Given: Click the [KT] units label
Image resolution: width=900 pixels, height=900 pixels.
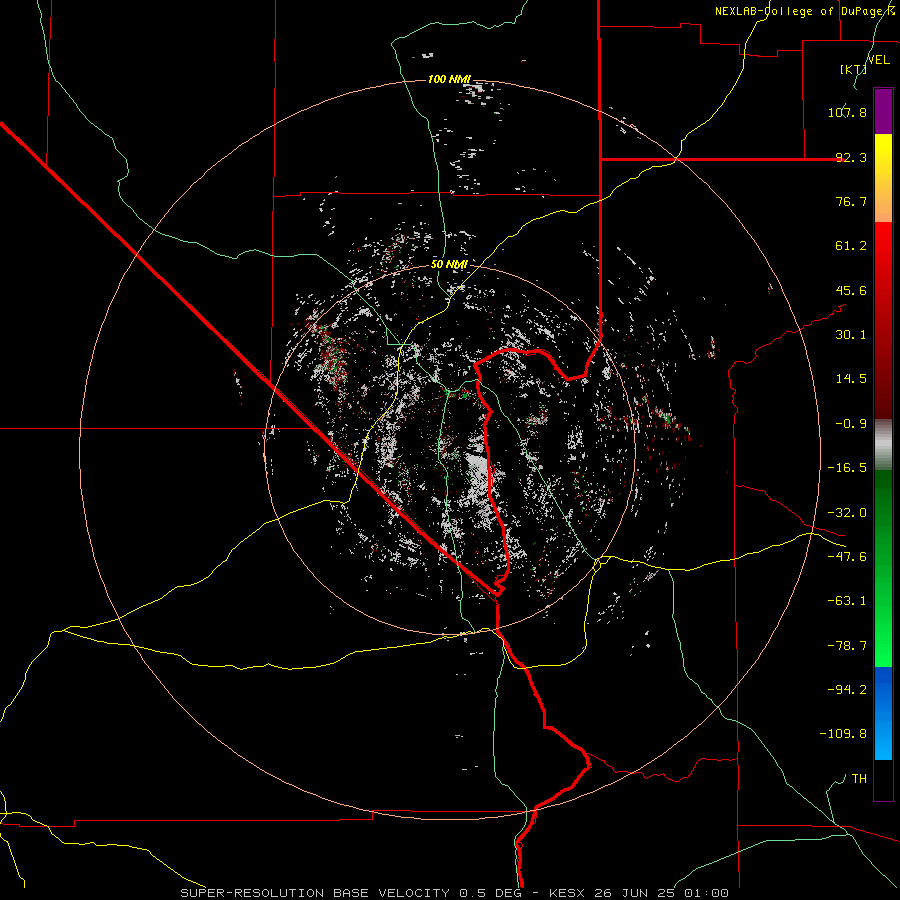Looking at the screenshot, I should [x=854, y=69].
